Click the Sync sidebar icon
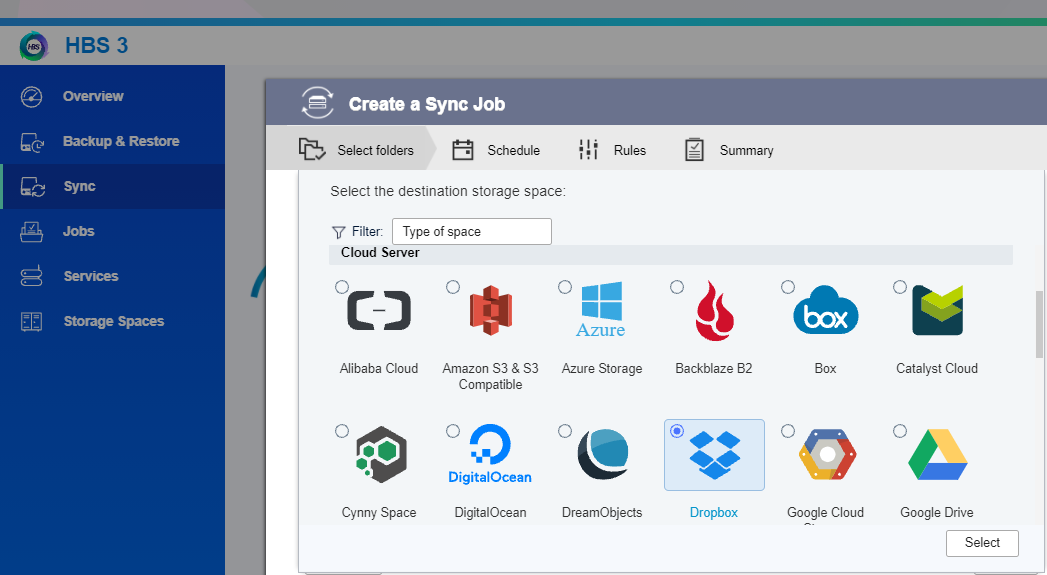The height and width of the screenshot is (575, 1047). tap(33, 186)
